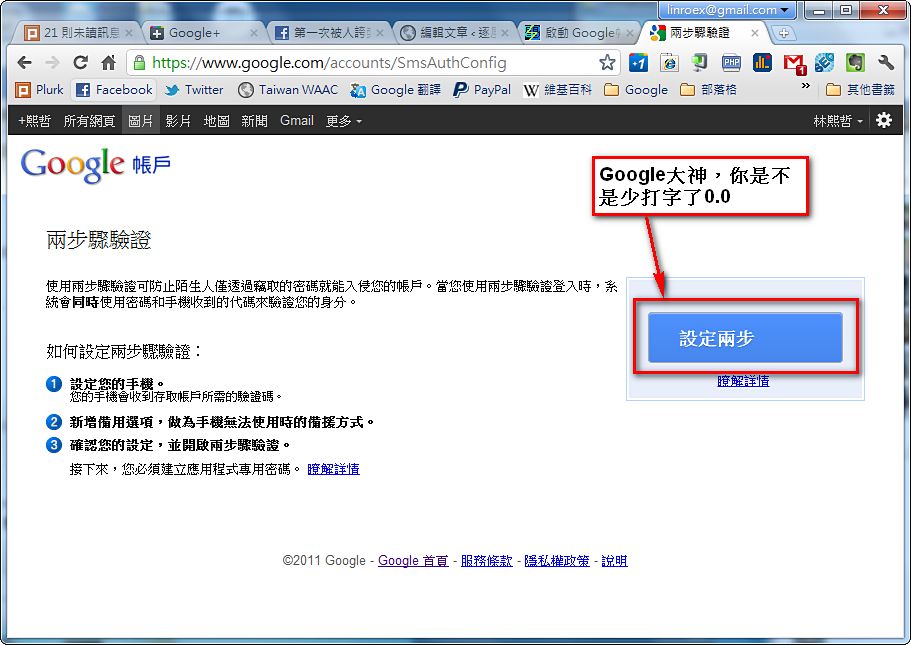
Task: Select 新聞 in the Google bar
Action: [x=254, y=121]
